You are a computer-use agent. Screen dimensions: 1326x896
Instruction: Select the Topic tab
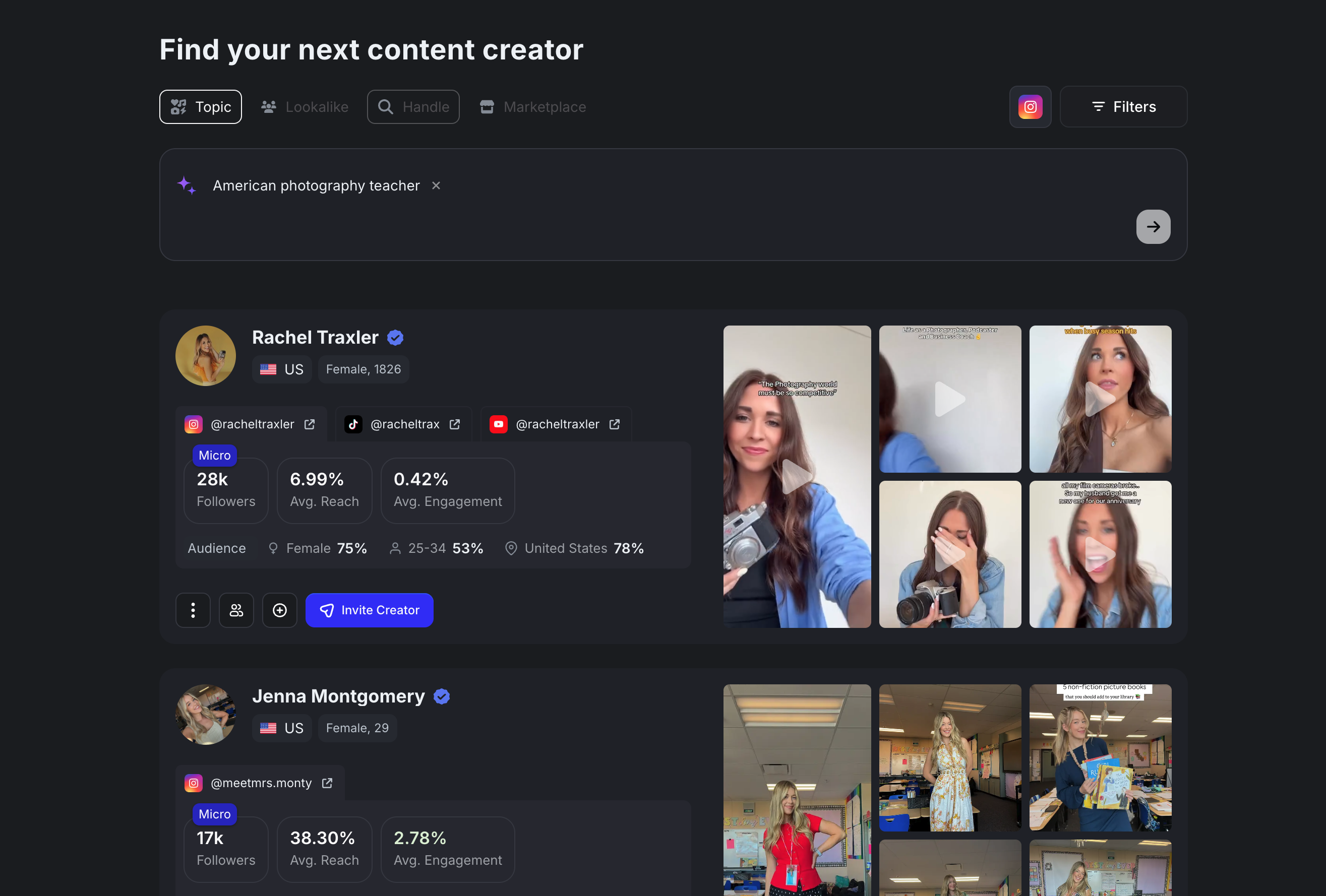point(200,107)
